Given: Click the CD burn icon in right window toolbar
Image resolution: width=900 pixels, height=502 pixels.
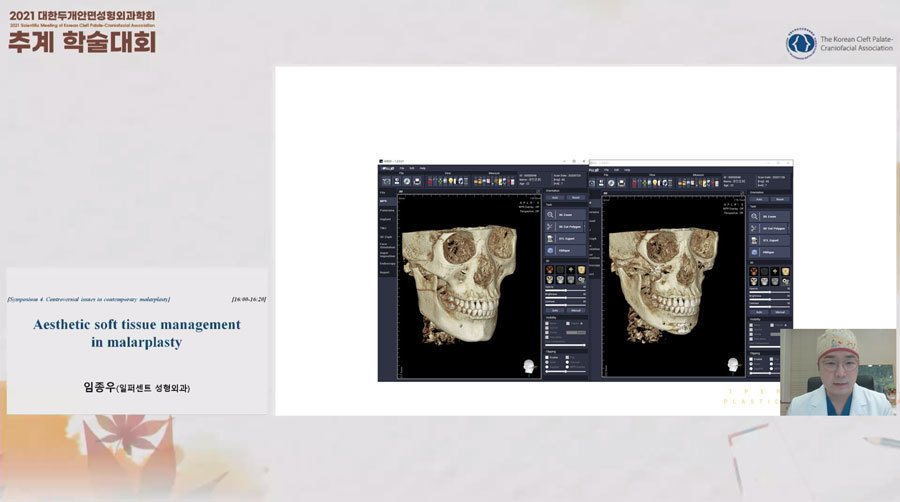Looking at the screenshot, I should [x=611, y=183].
